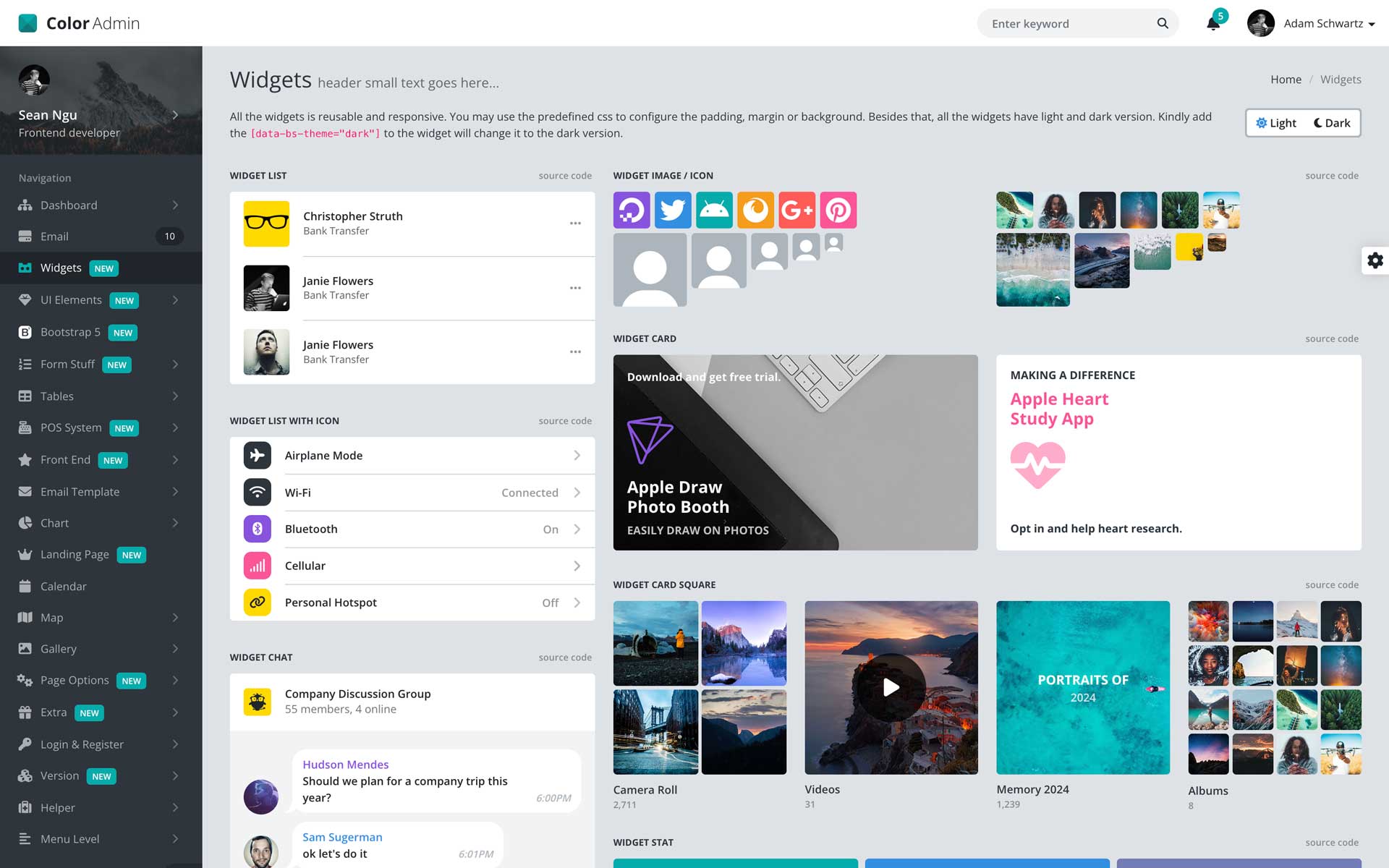Switch to Light theme
This screenshot has height=868, width=1389.
point(1276,123)
